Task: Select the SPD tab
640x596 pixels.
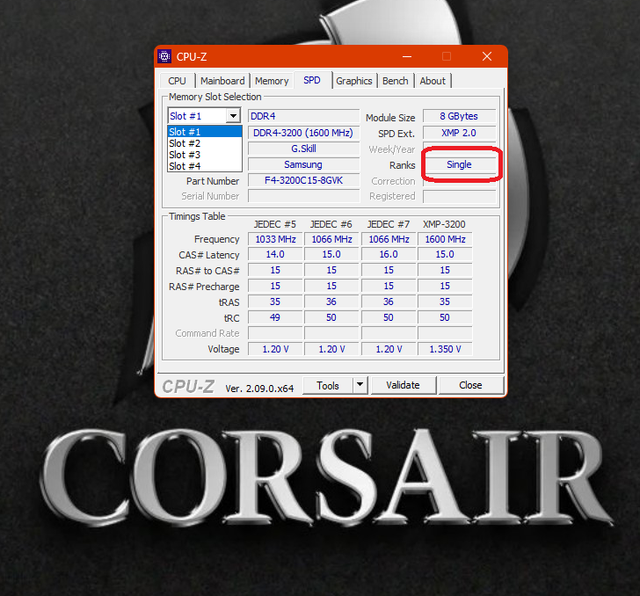Action: [312, 80]
